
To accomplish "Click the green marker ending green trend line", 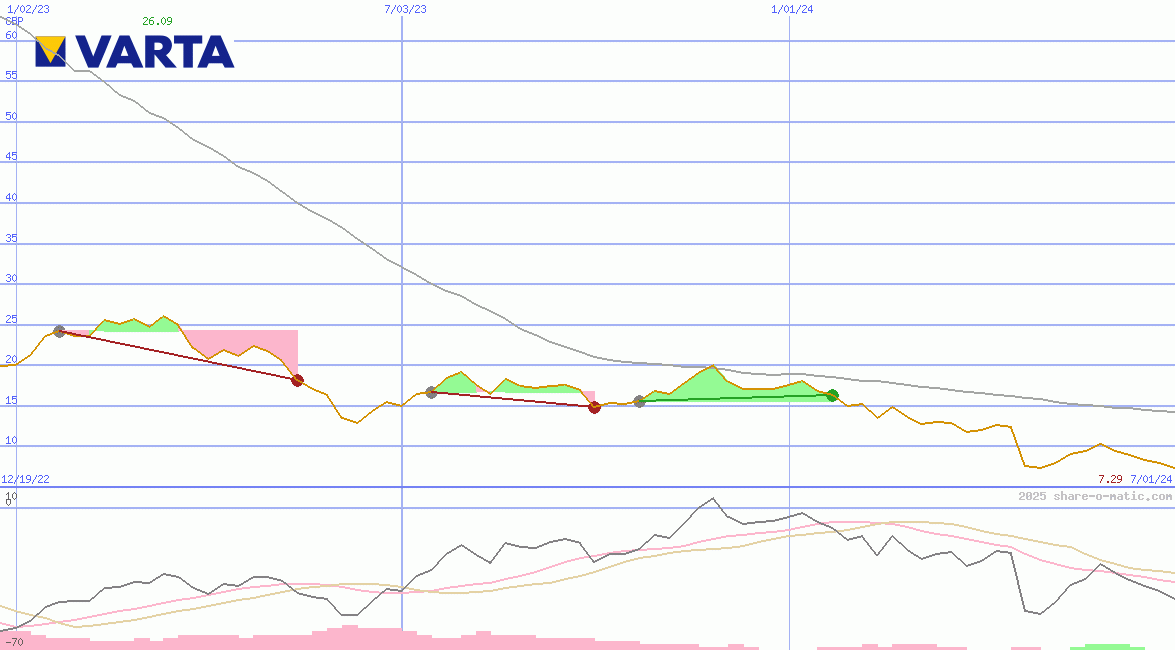I will point(832,395).
